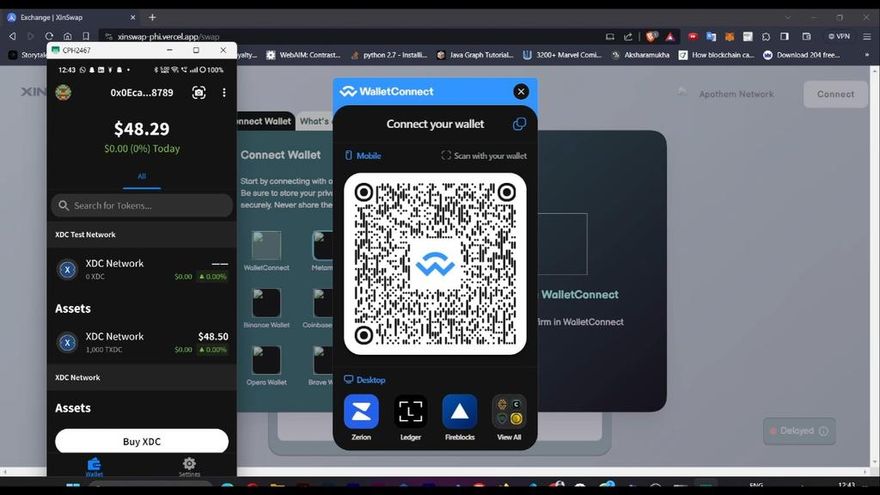Click the Buy XDC button
Screen dimensions: 880x495
[x=141, y=441]
